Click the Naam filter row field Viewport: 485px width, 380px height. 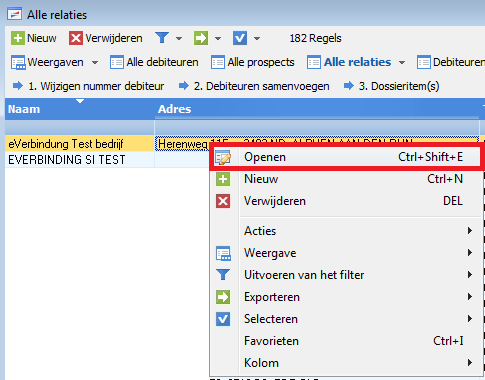(80, 128)
